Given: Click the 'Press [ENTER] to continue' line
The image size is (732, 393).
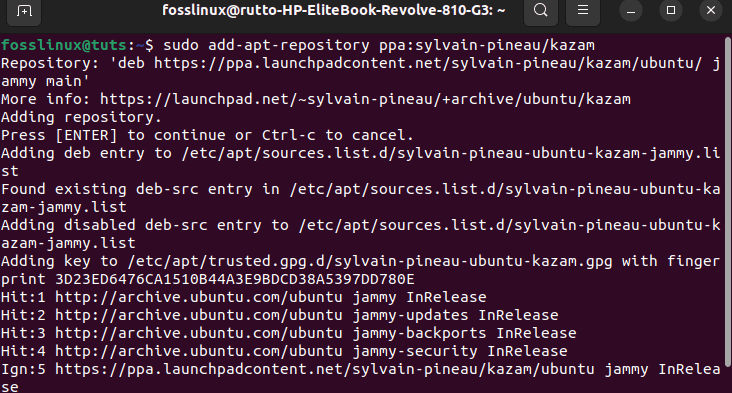Looking at the screenshot, I should pos(207,135).
